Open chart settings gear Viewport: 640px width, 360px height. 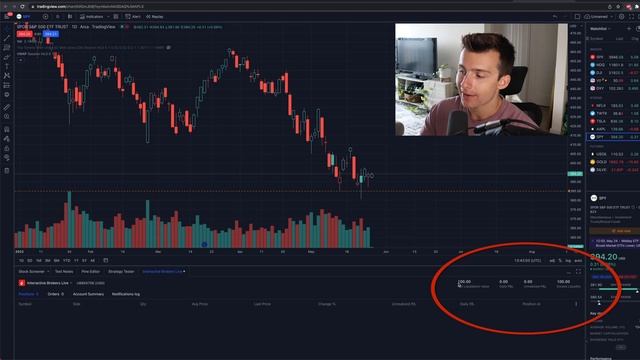coord(622,17)
